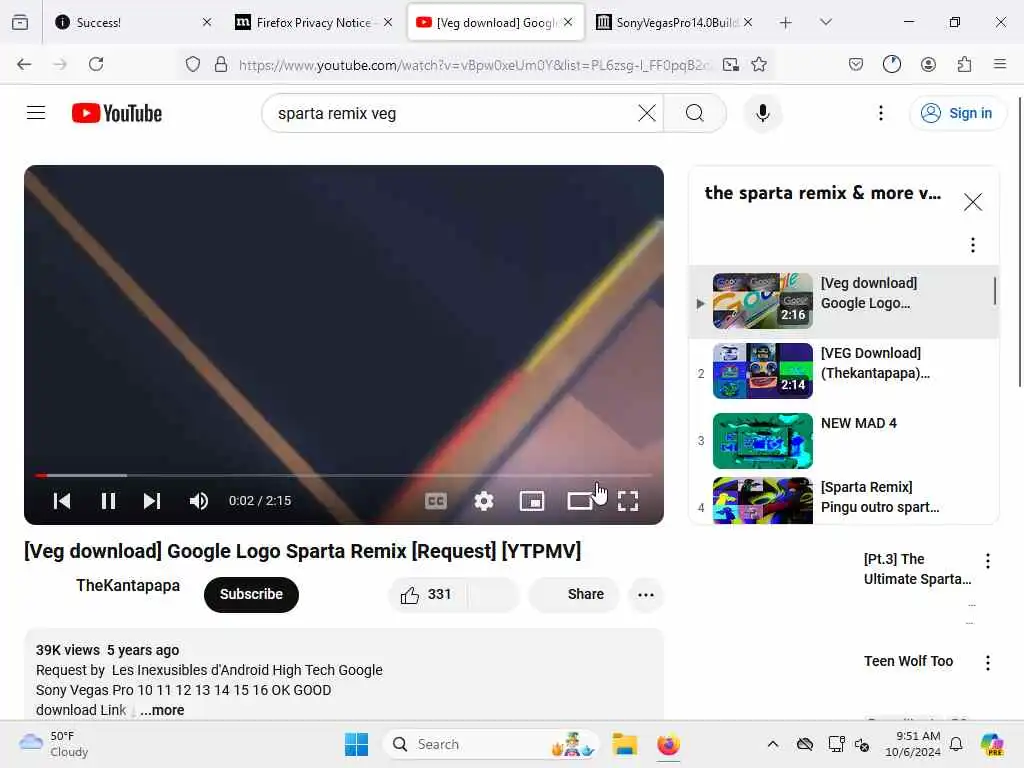Pause the playing video

tap(108, 501)
